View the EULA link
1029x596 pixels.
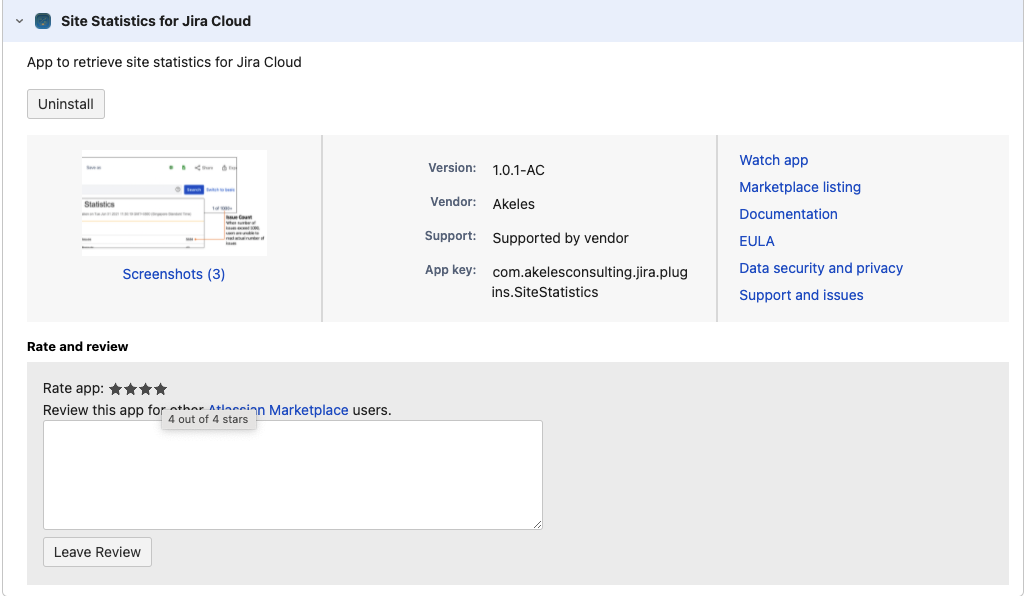[x=756, y=241]
